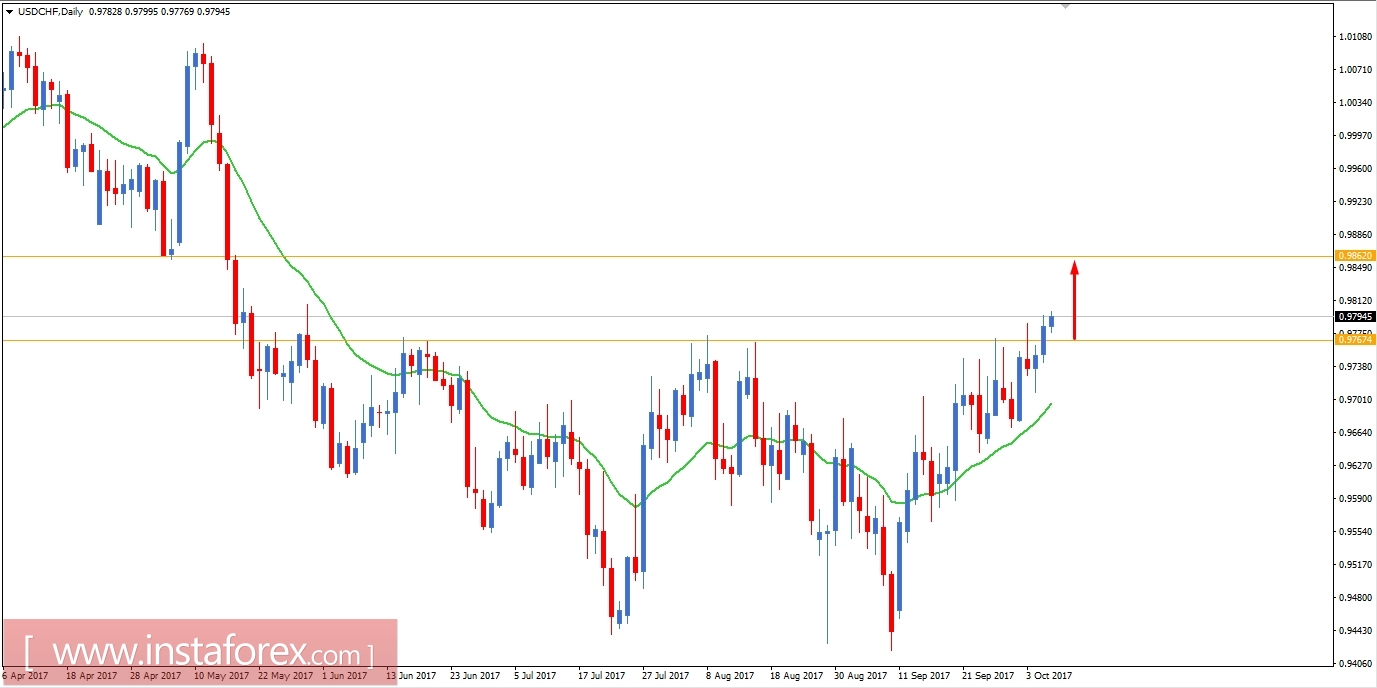Click the red upward projection arrow
1377x688 pixels.
coord(1075,299)
